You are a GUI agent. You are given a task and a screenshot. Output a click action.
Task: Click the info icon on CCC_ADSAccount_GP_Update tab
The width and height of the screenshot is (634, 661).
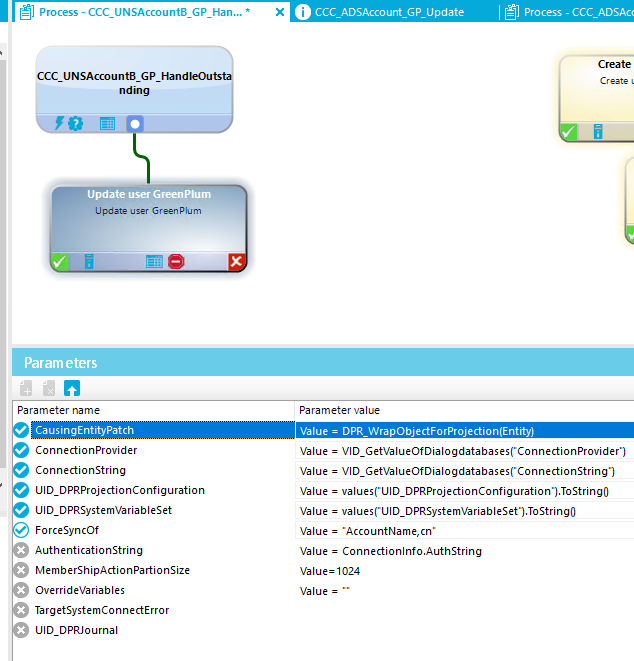pos(302,12)
